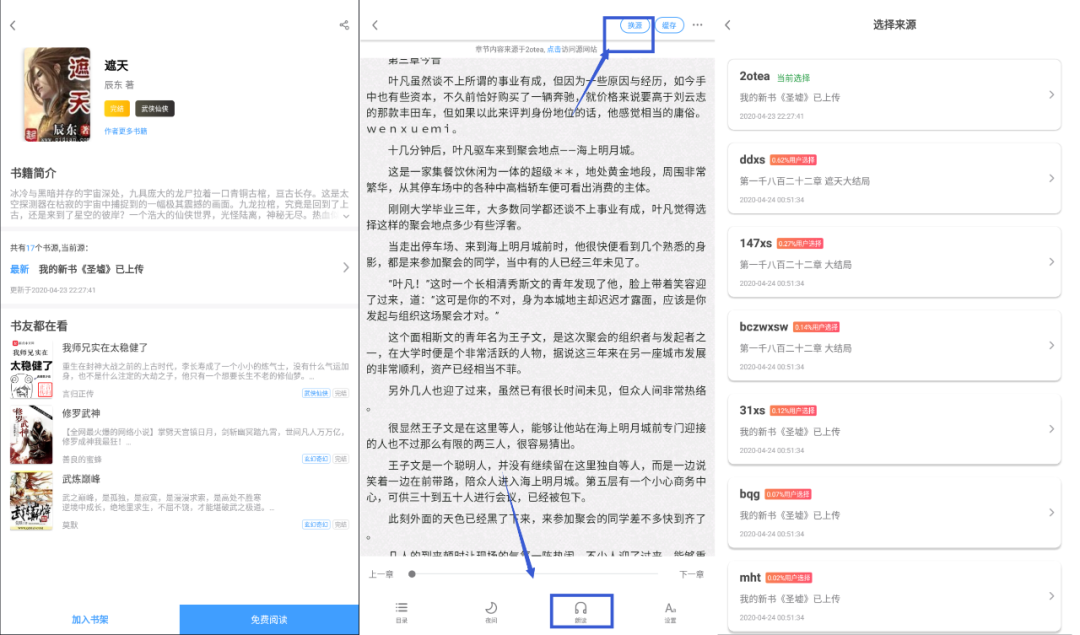Go back from the reader screen
The width and height of the screenshot is (1080, 635).
coord(375,25)
